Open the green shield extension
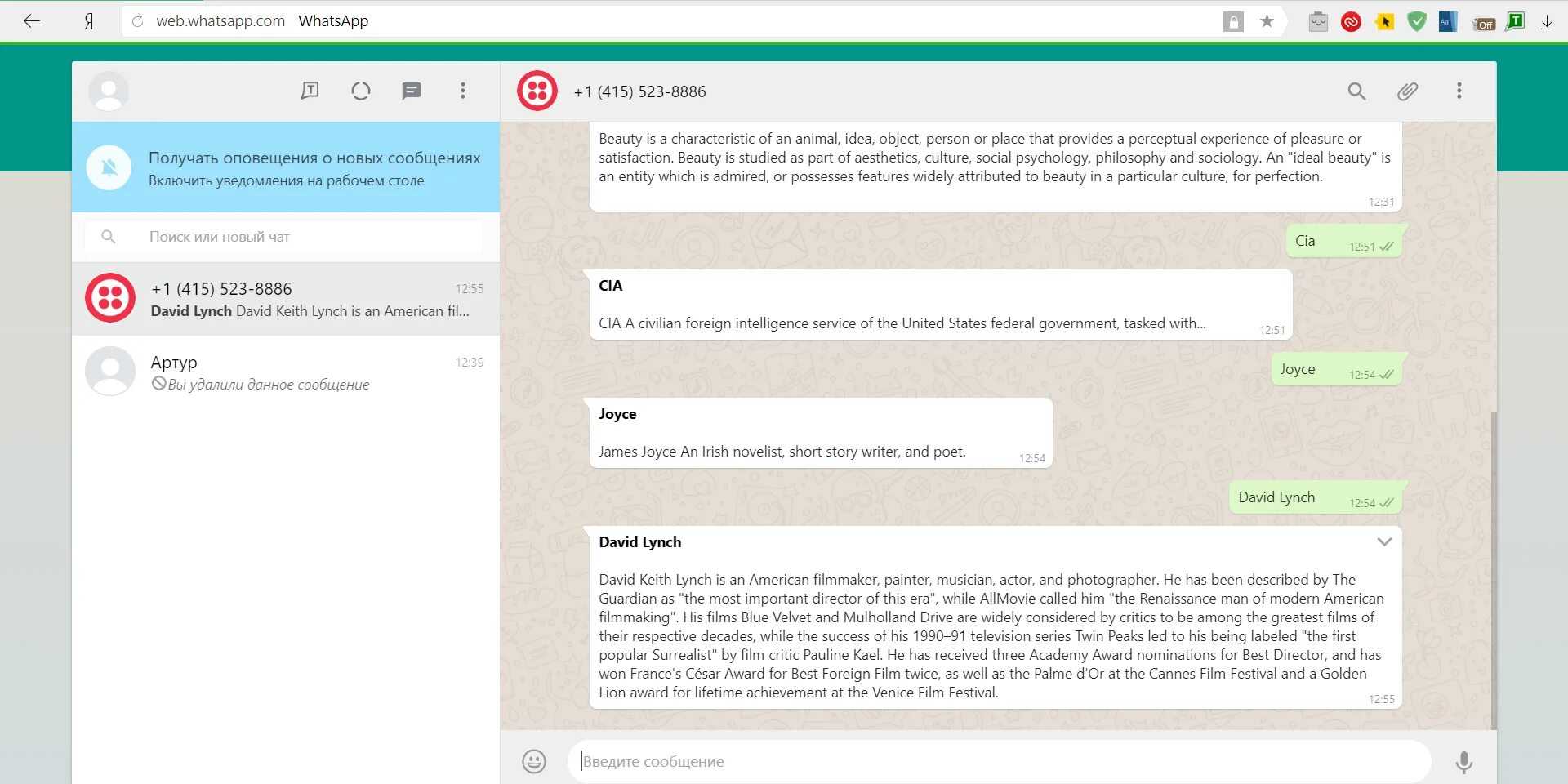This screenshot has width=1568, height=784. pos(1417,22)
